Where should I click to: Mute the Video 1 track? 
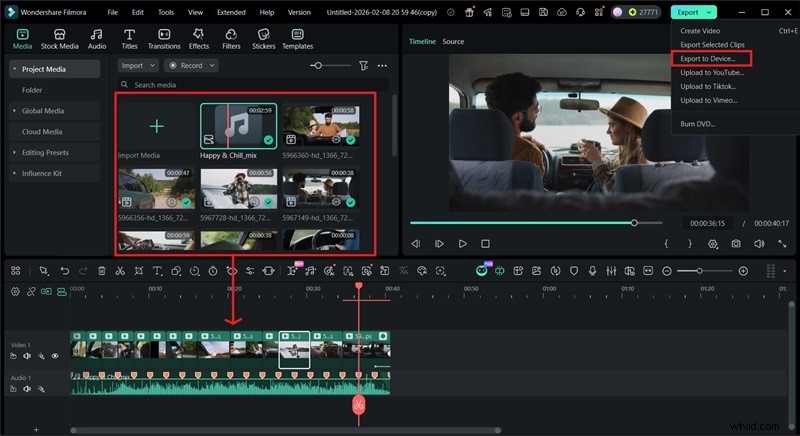[x=27, y=356]
